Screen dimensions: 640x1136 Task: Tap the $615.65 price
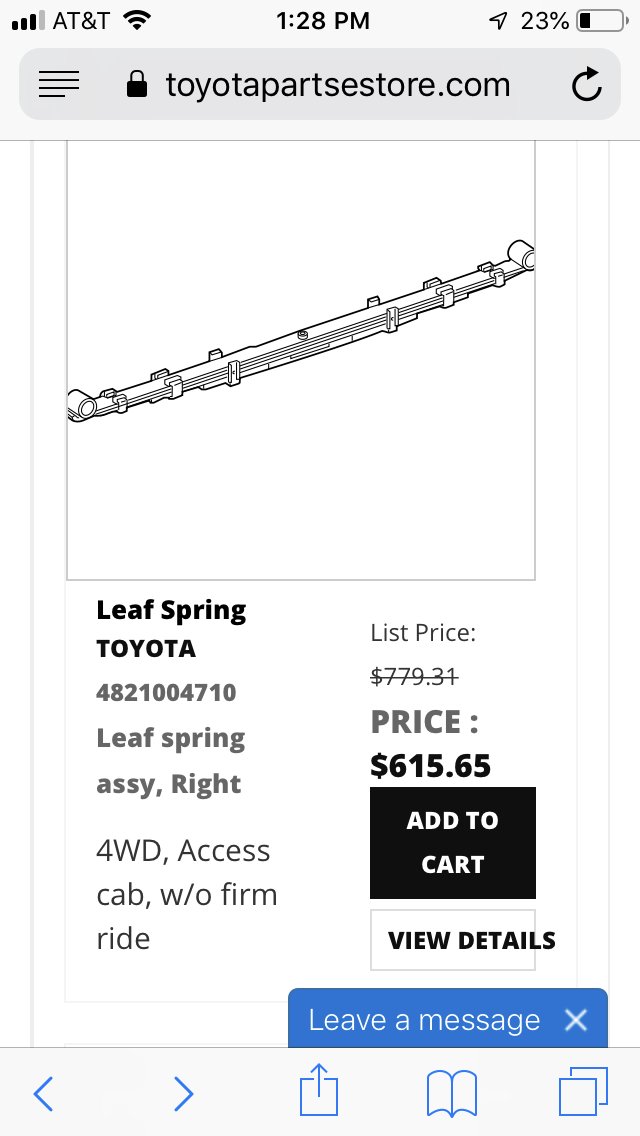pos(431,766)
